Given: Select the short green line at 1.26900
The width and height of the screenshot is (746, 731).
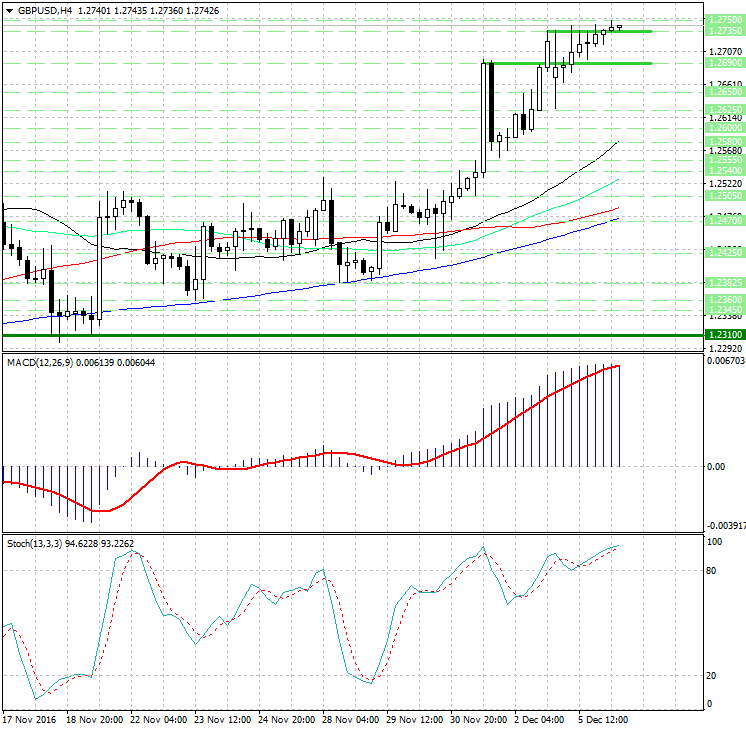Looking at the screenshot, I should coord(567,63).
